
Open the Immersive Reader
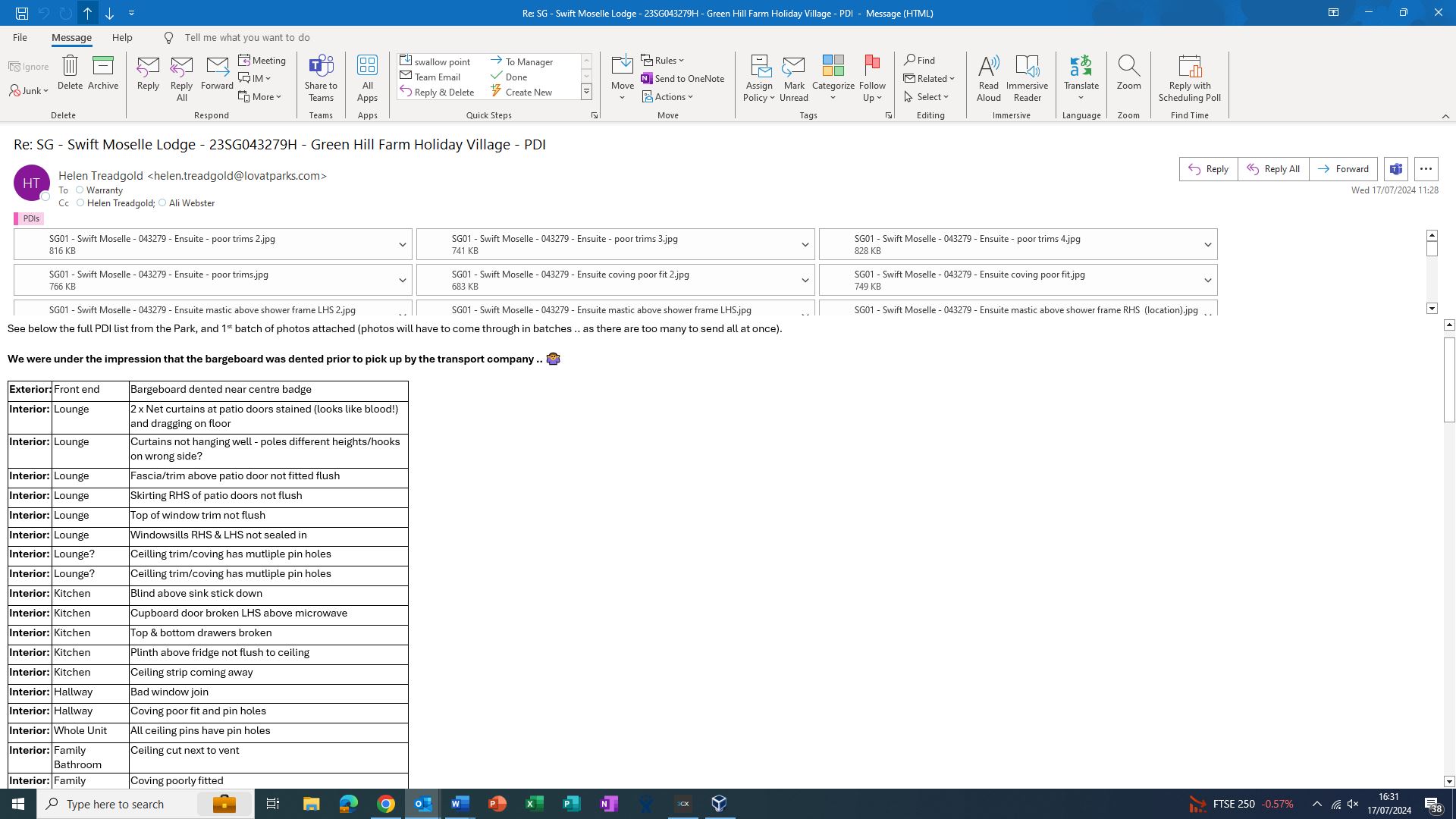[x=1027, y=77]
